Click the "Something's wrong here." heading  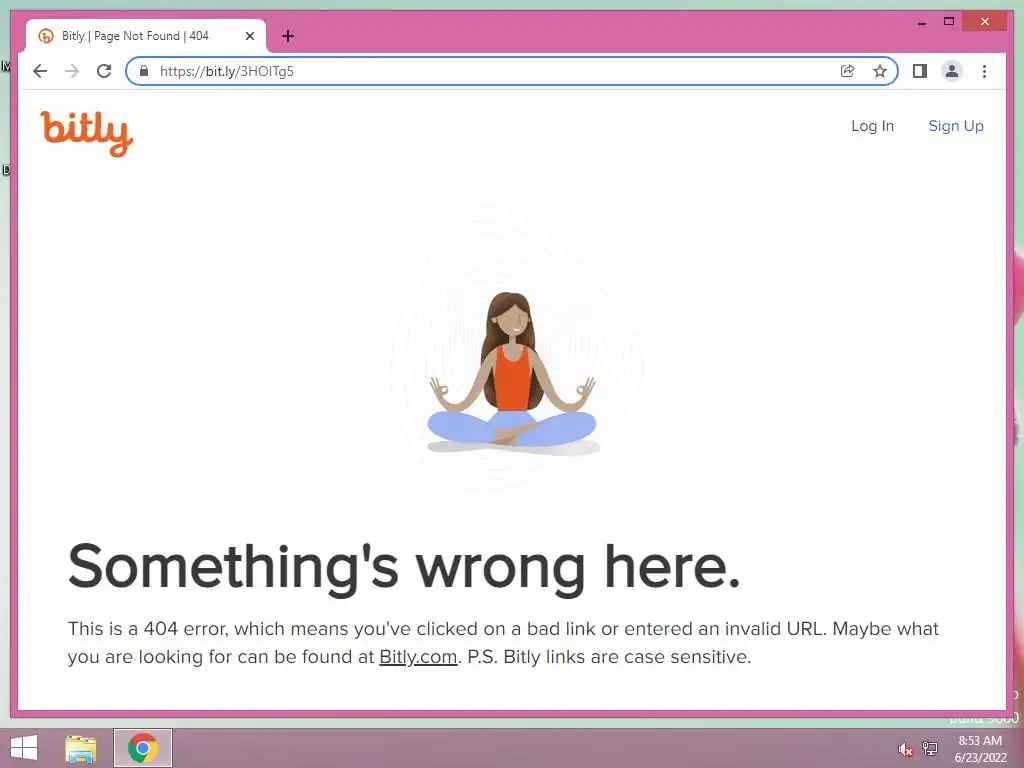point(404,568)
